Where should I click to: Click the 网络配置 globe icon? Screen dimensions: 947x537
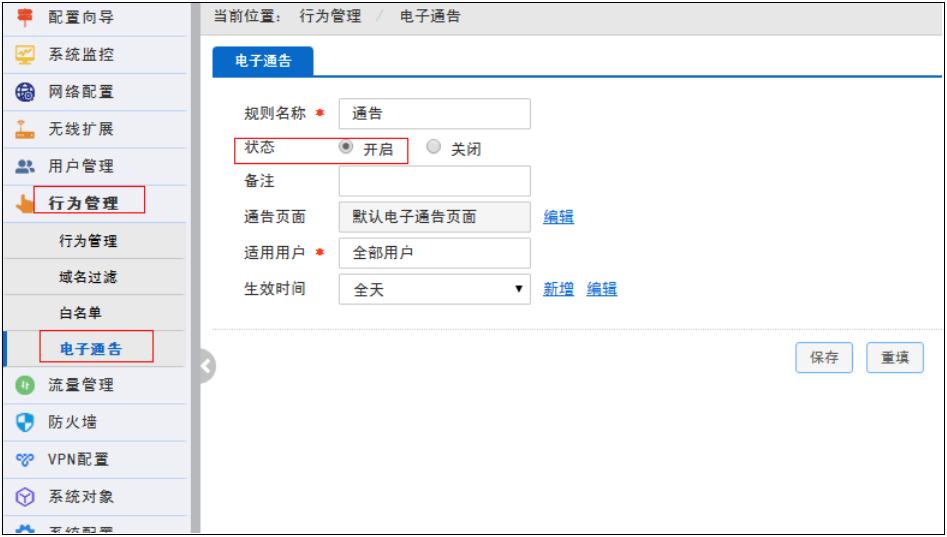[28, 92]
